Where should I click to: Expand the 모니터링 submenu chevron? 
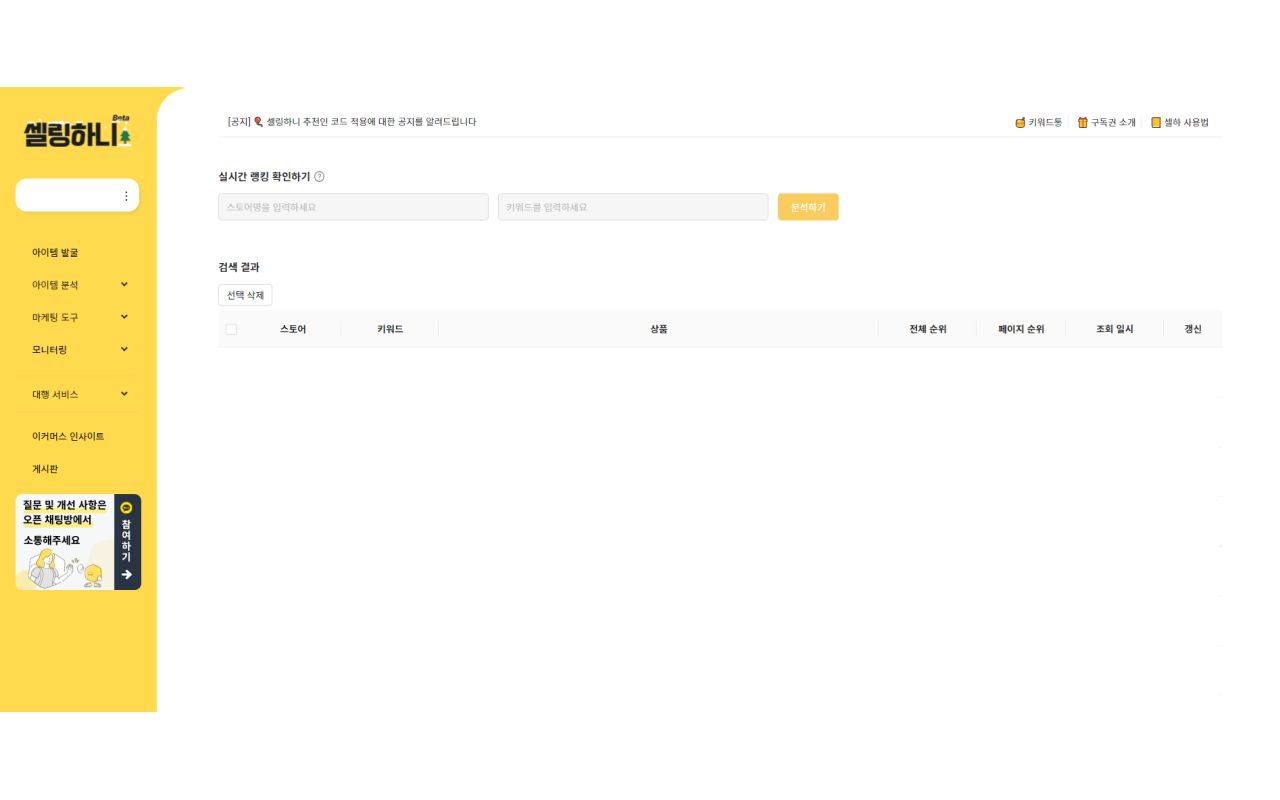pyautogui.click(x=124, y=348)
